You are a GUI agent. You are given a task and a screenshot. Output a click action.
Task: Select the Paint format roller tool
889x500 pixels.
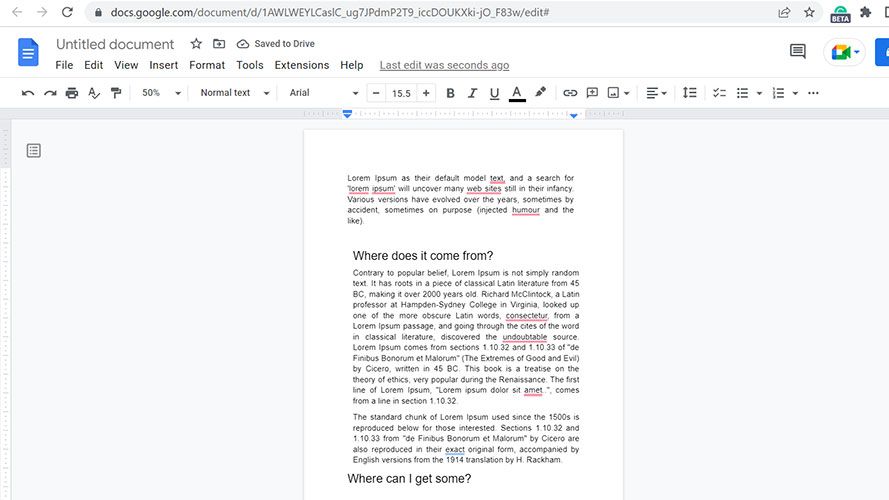[x=116, y=93]
